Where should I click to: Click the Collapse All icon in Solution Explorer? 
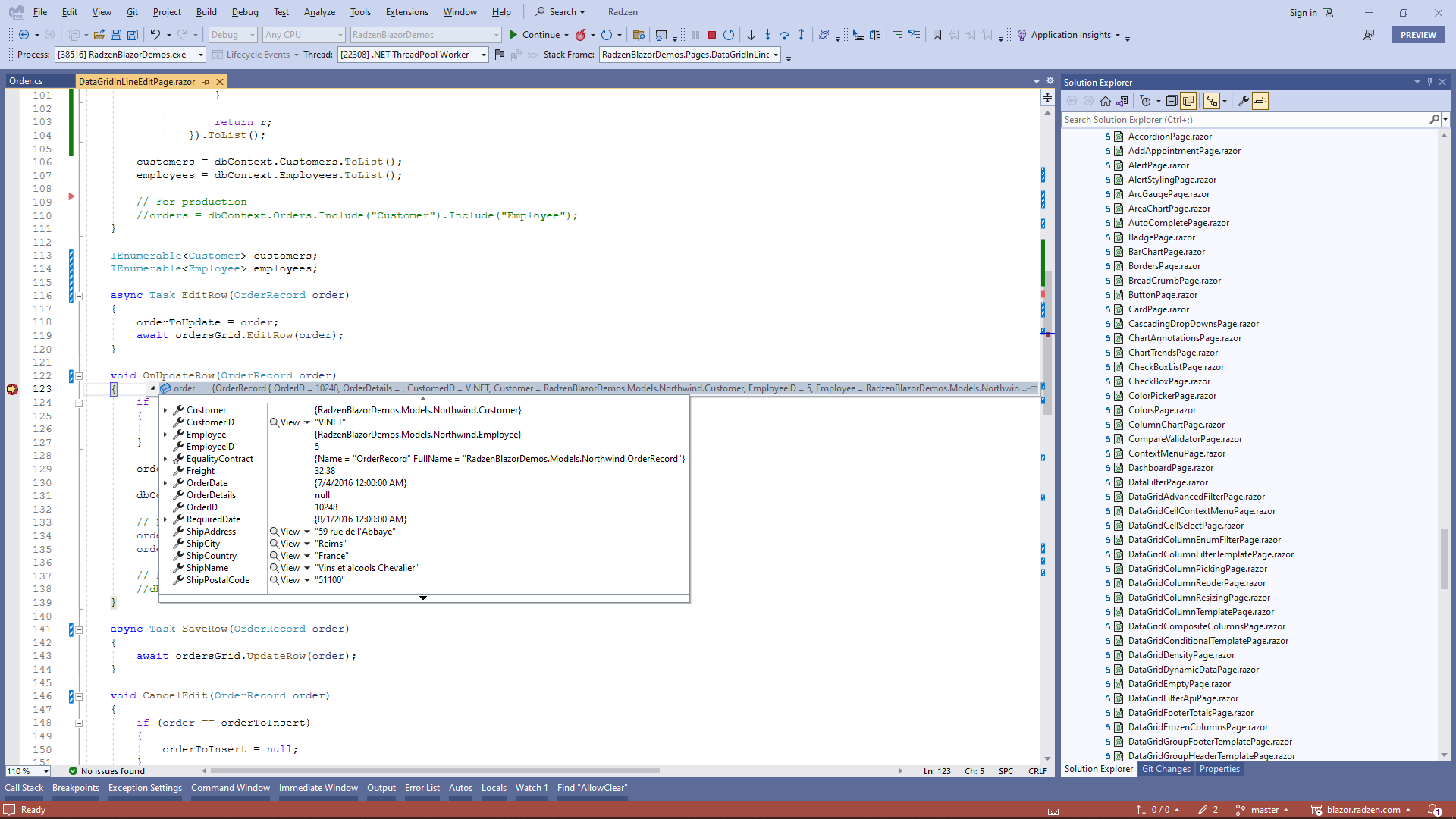pyautogui.click(x=1172, y=101)
